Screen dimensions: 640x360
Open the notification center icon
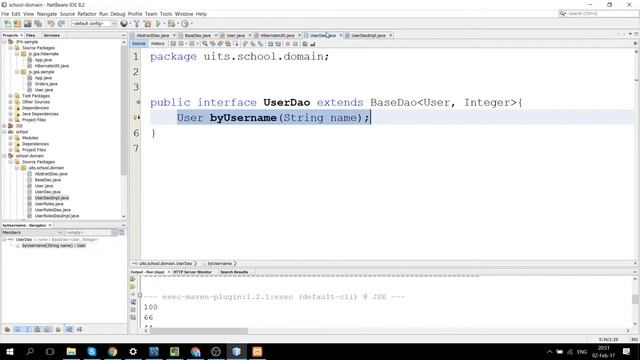[627, 351]
